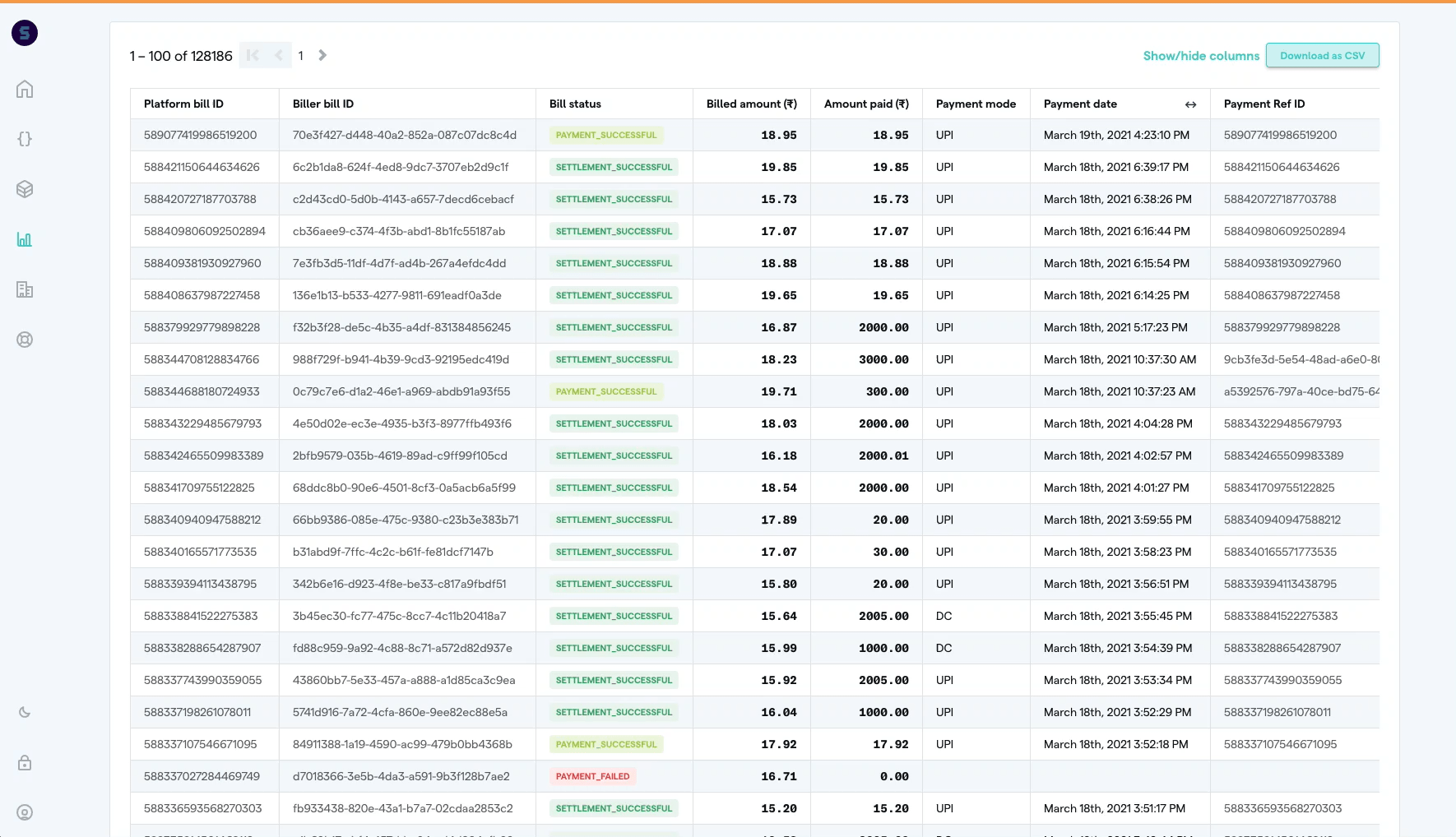Image resolution: width=1456 pixels, height=837 pixels.
Task: Select the analytics bar chart icon
Action: click(x=25, y=239)
